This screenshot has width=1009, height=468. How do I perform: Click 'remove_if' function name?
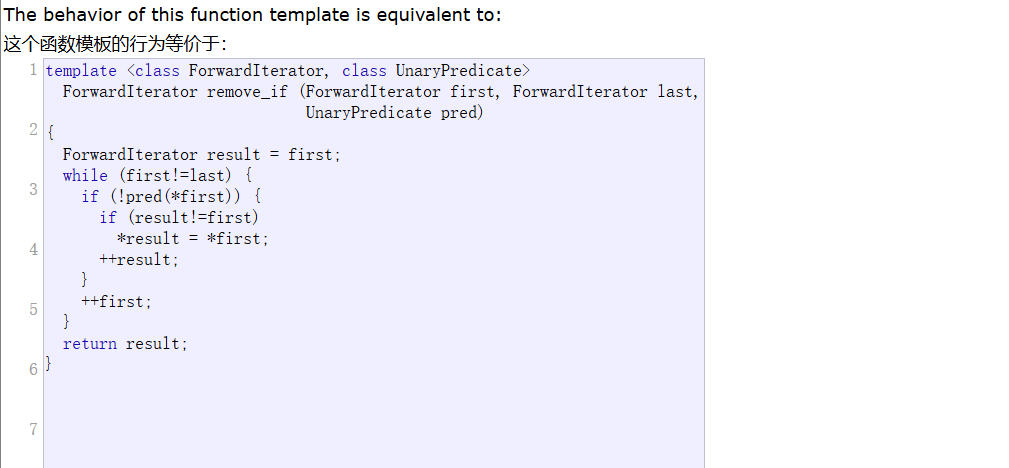[247, 92]
